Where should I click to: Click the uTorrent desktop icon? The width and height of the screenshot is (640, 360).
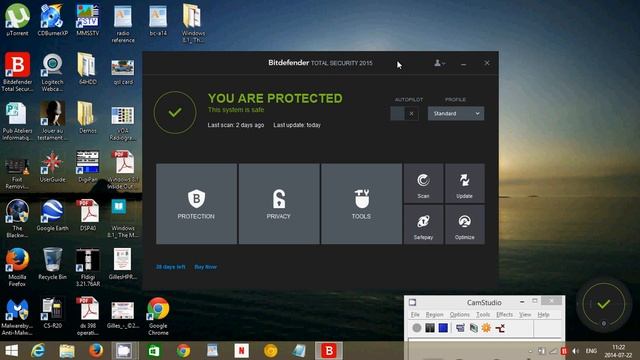(x=17, y=20)
